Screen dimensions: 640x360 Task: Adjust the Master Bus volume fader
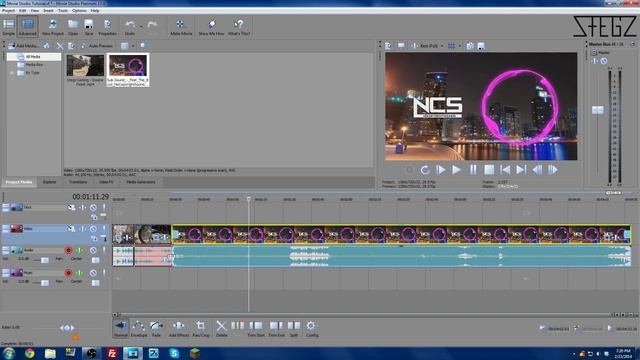tap(598, 110)
